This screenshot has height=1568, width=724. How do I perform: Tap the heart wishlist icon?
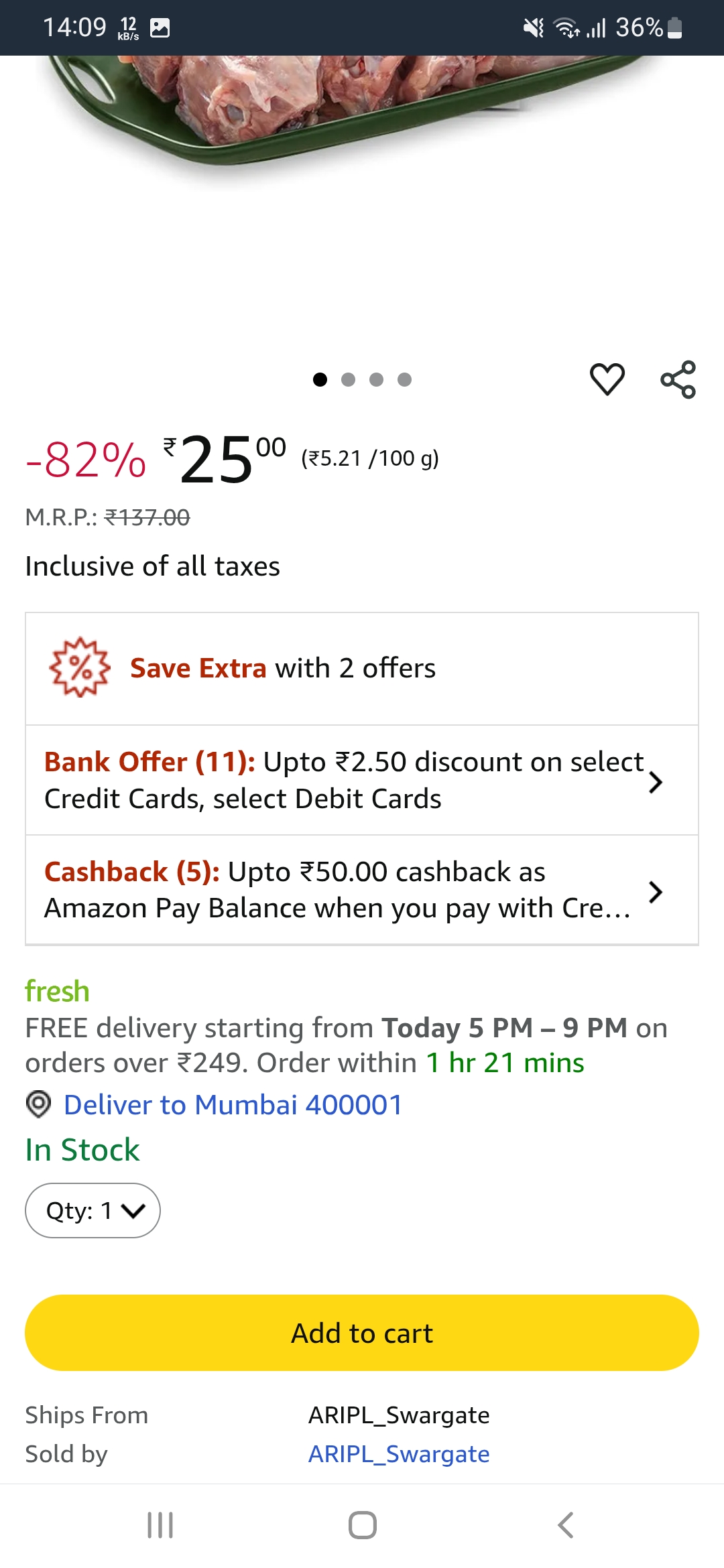tap(607, 379)
